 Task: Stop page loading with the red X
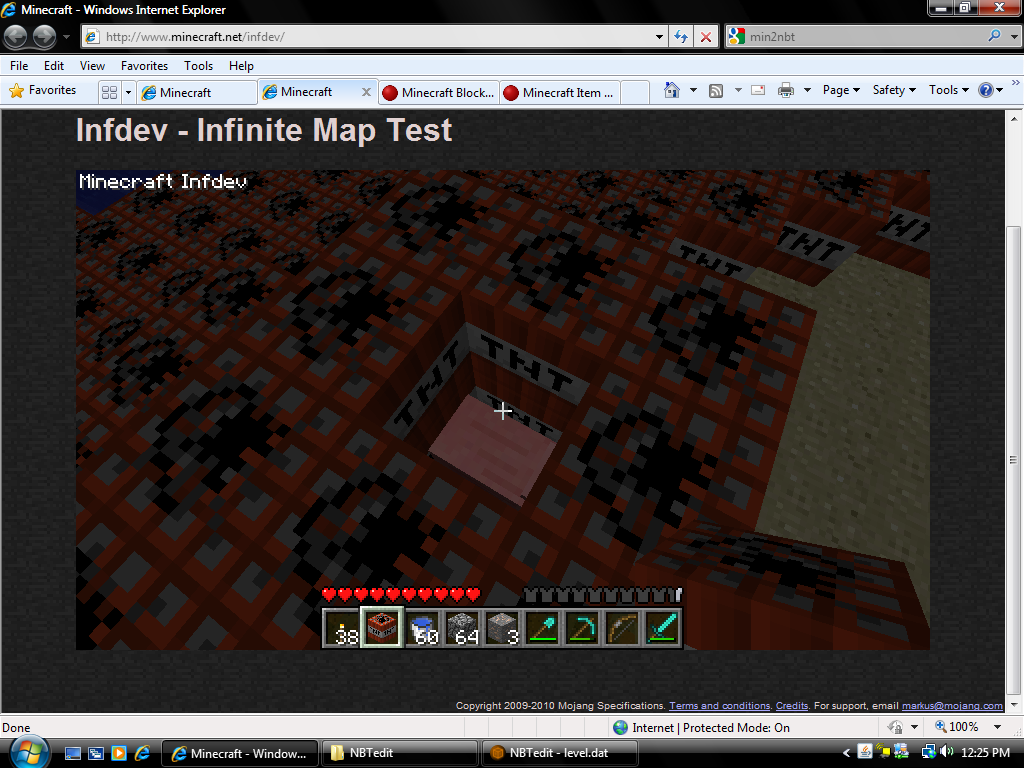pos(706,37)
